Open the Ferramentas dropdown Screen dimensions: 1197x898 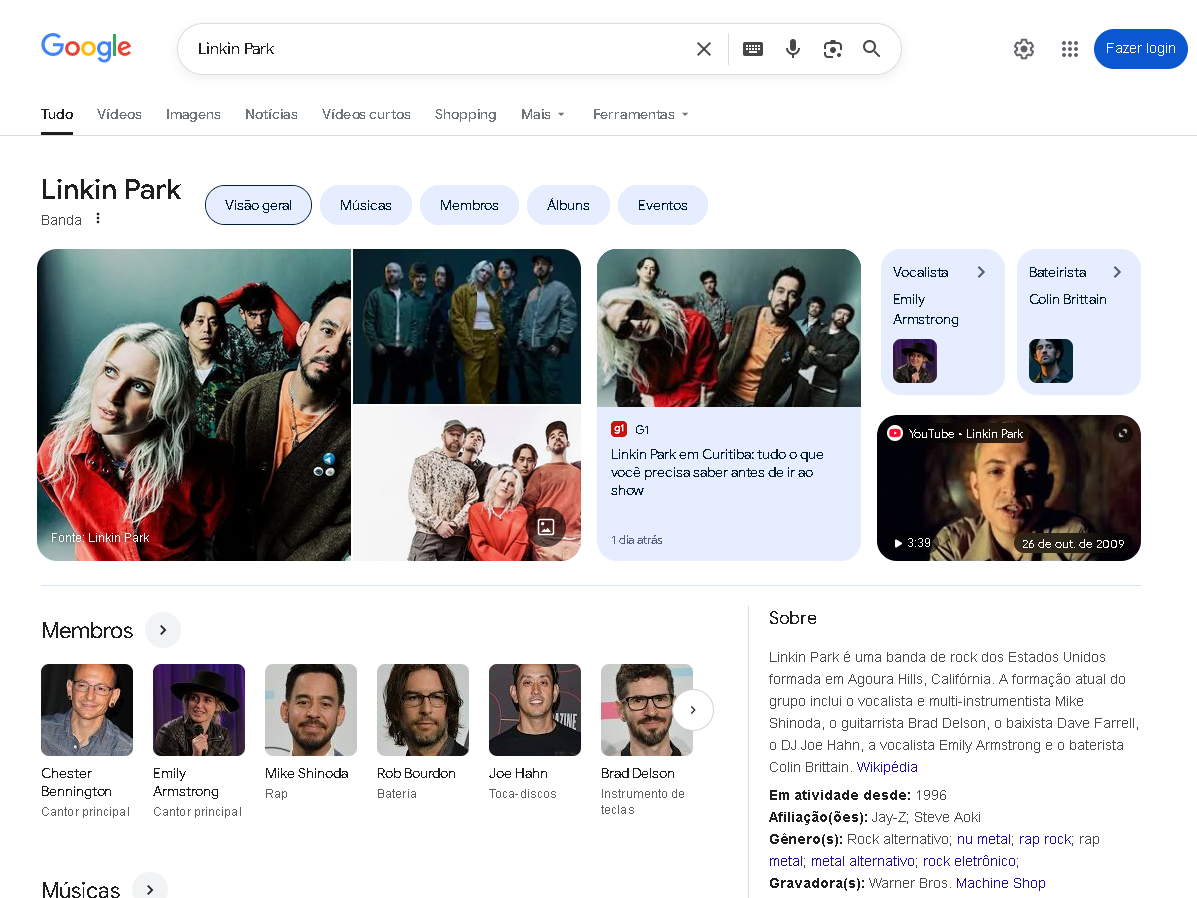click(640, 114)
